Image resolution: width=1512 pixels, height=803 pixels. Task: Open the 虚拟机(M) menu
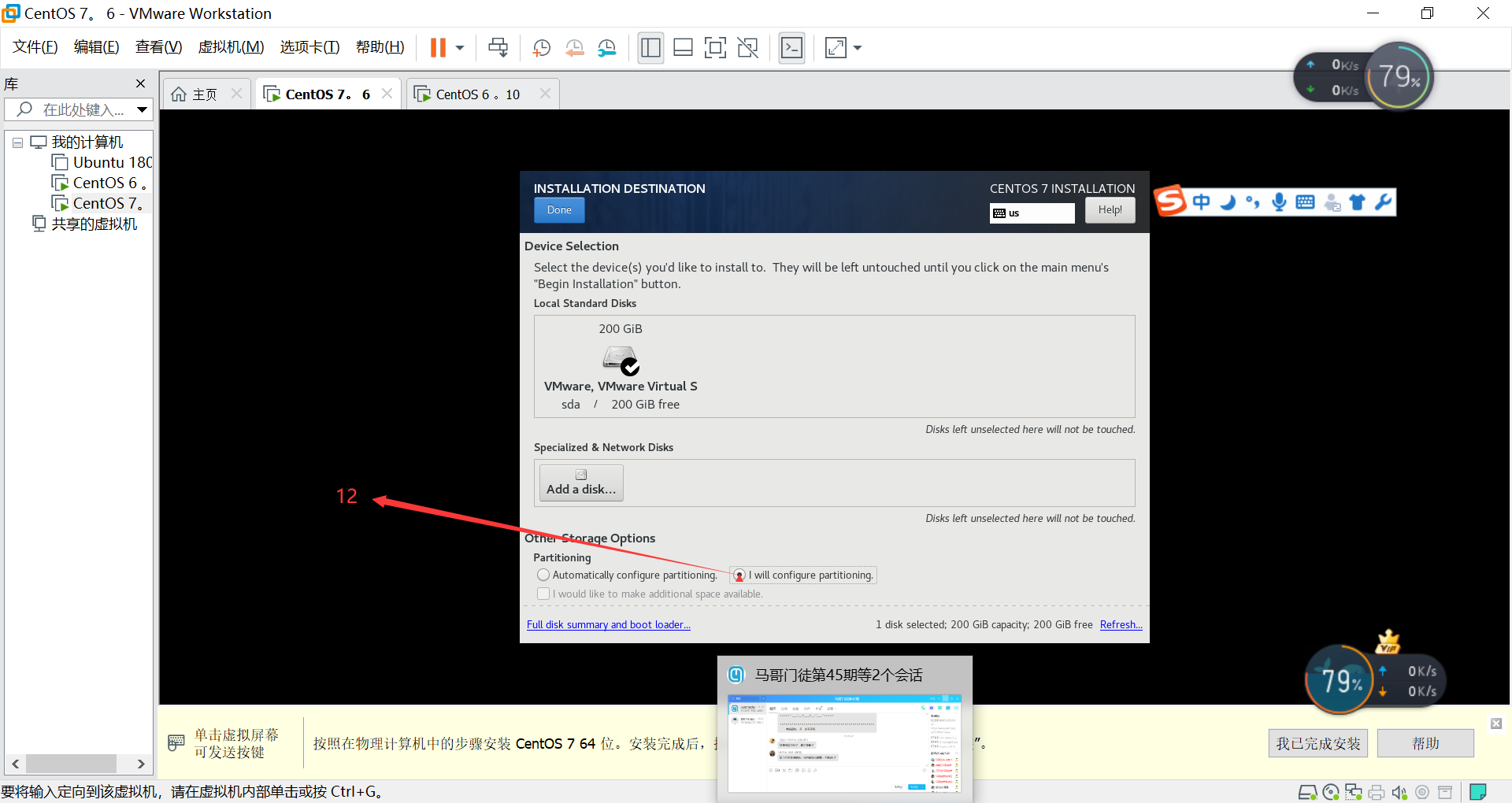(231, 47)
